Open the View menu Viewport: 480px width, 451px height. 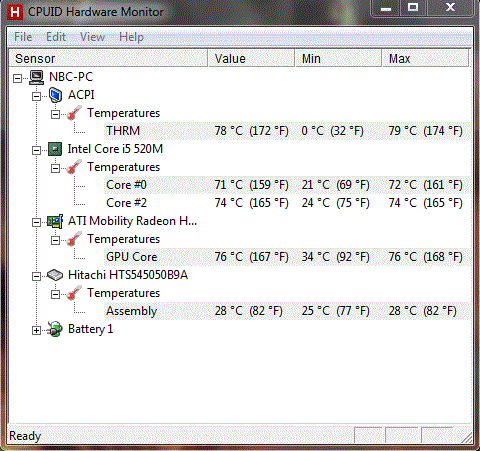(92, 37)
